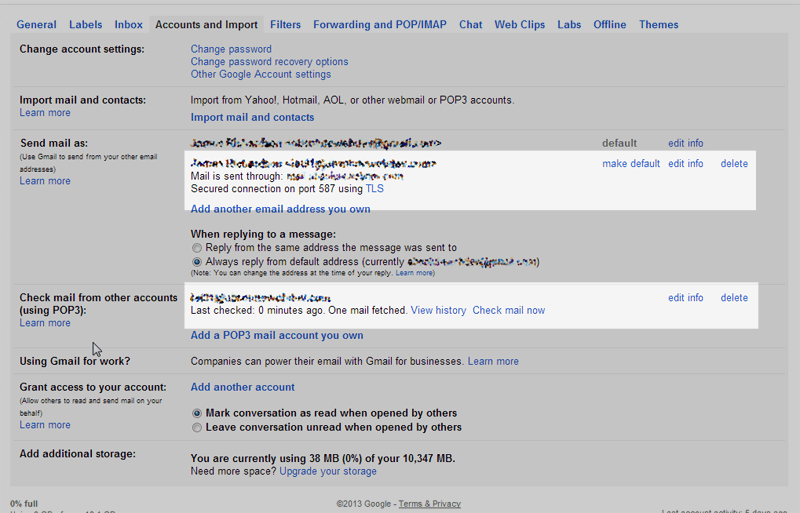Screen dimensions: 800x513
Task: Select 'Reply from the same address' radio button
Action: [x=197, y=248]
